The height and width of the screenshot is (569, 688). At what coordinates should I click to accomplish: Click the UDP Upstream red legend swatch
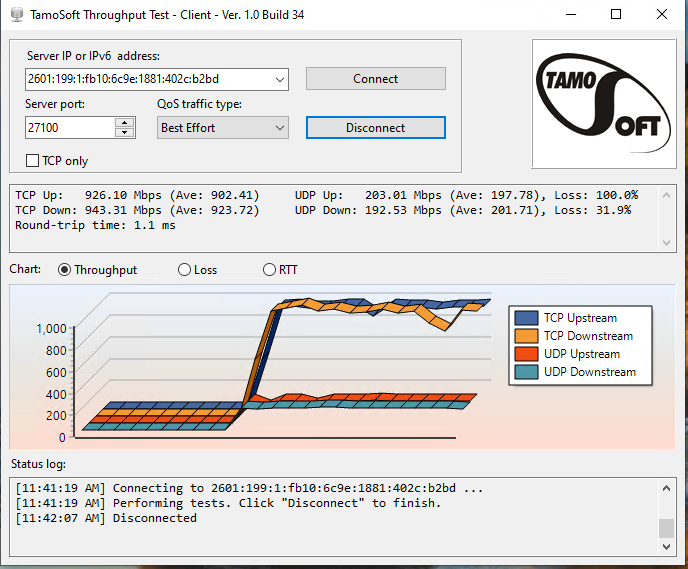point(526,354)
